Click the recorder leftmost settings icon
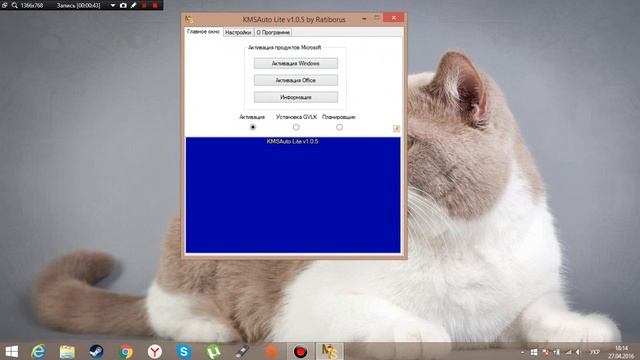The image size is (640, 360). [4, 5]
